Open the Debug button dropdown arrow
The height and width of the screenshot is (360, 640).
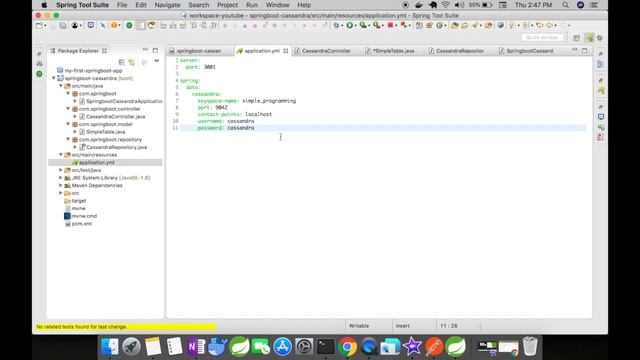click(342, 26)
